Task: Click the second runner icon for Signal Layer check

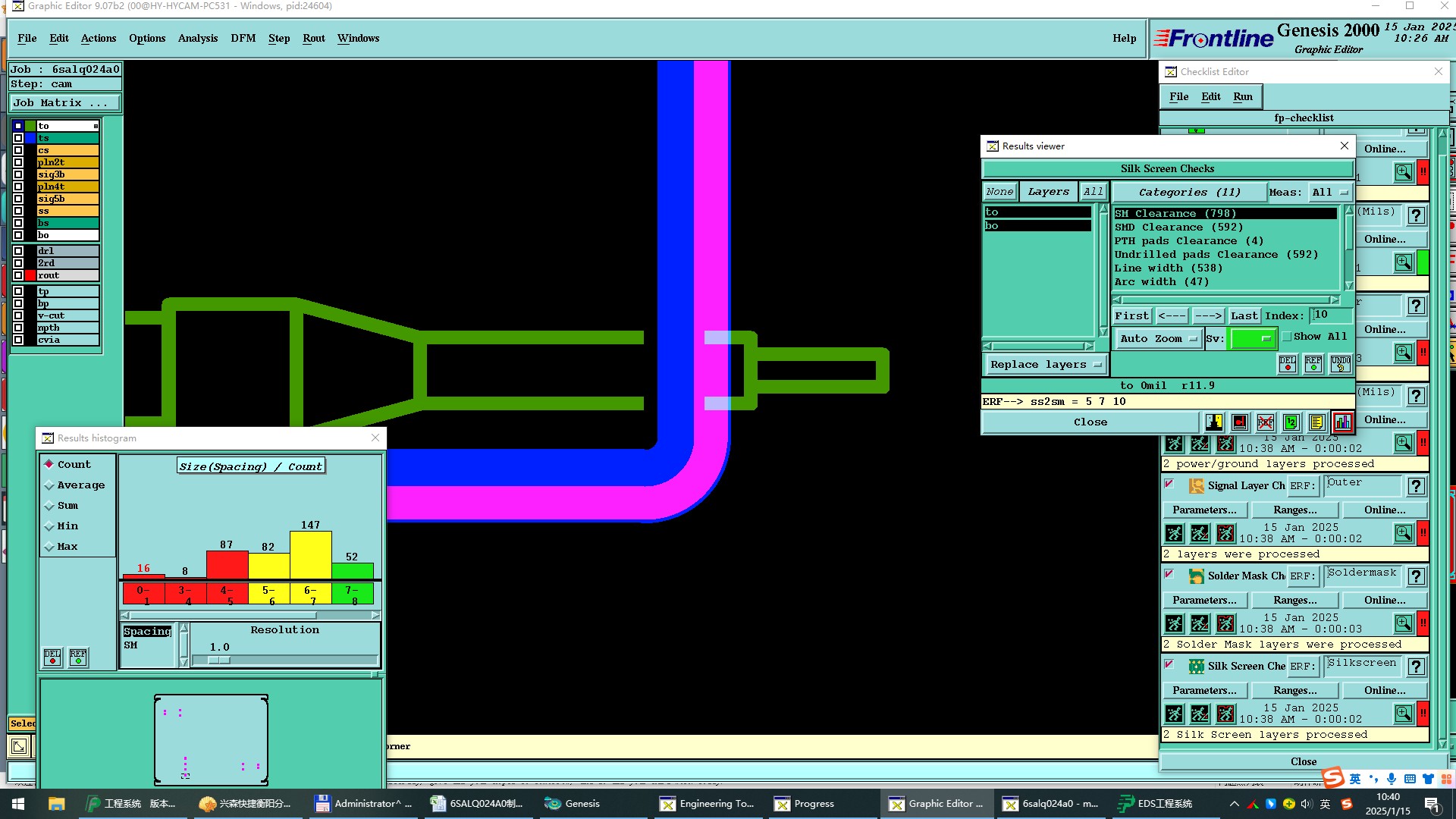Action: [1200, 533]
